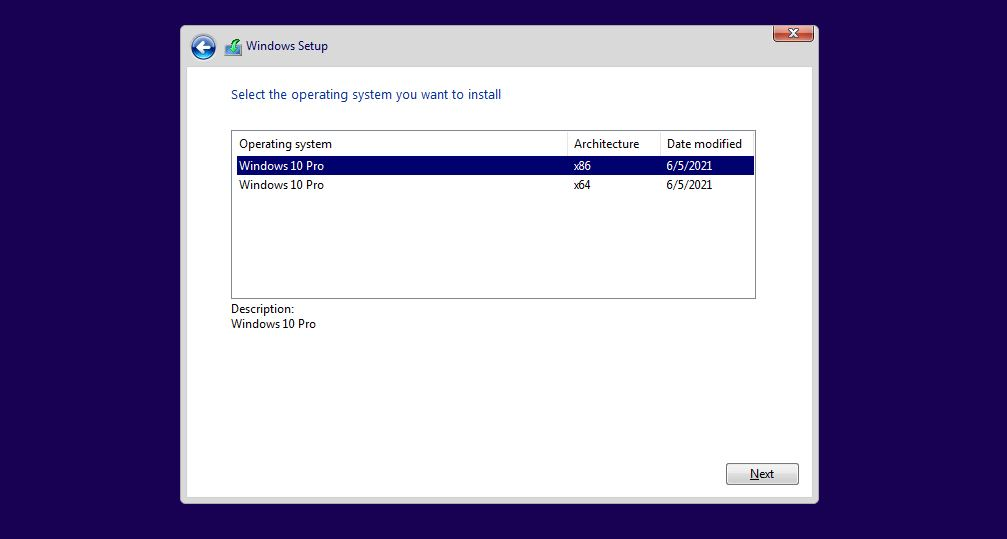This screenshot has height=539, width=1007.
Task: Click the x64 architecture cell
Action: coord(582,185)
